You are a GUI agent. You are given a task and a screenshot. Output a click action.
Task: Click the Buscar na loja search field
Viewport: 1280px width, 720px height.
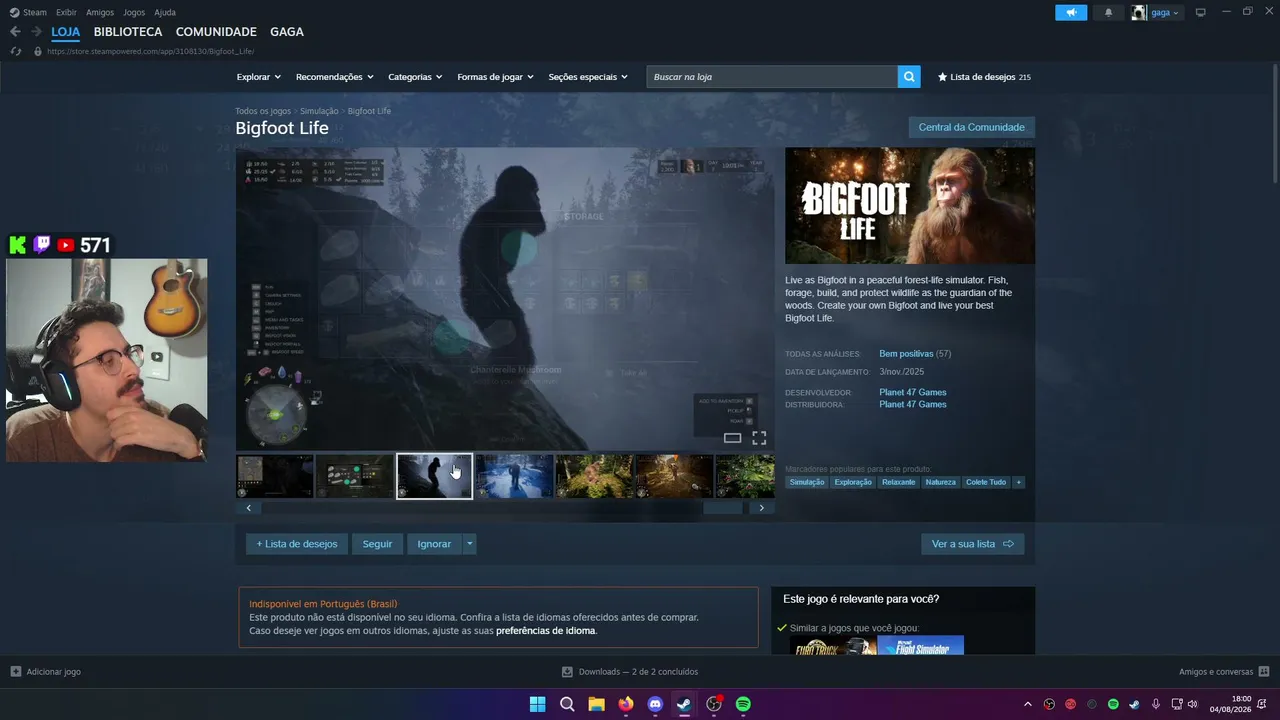pyautogui.click(x=772, y=77)
